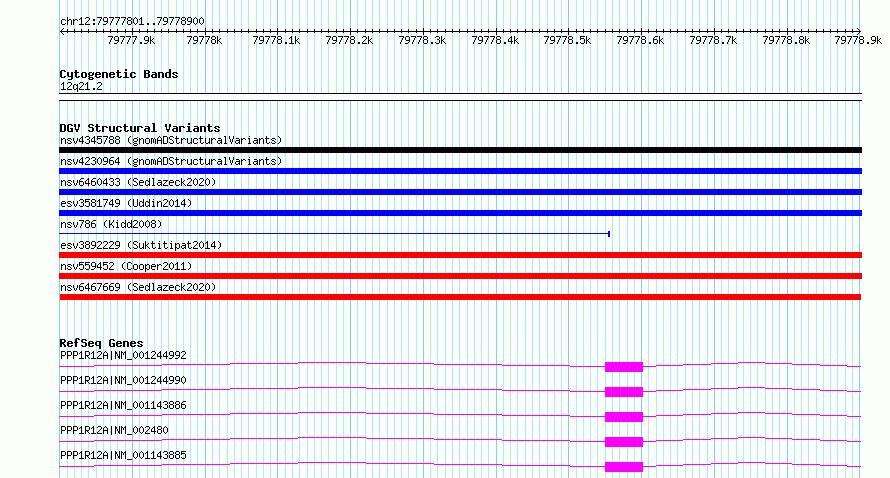Click the magenta exon of NM_001143886
Viewport: 890px width, 478px height.
(624, 417)
